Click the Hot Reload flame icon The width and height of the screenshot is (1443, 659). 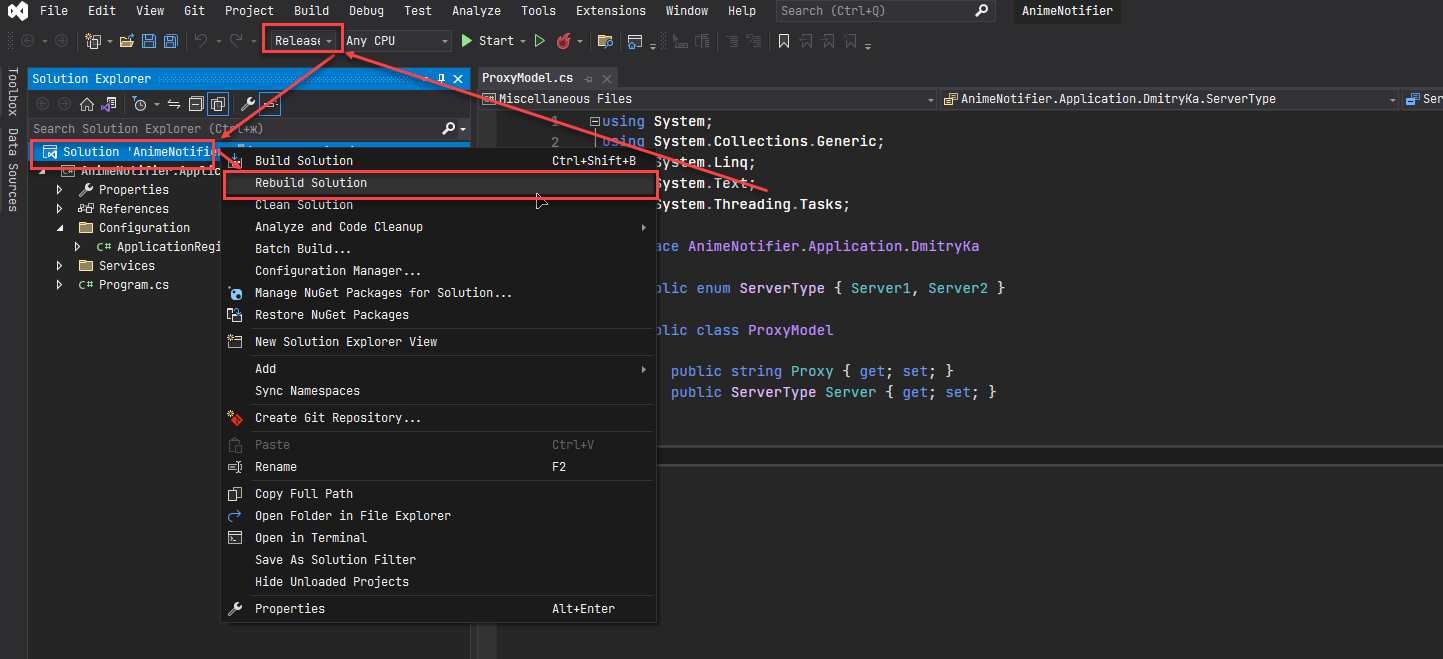(564, 41)
